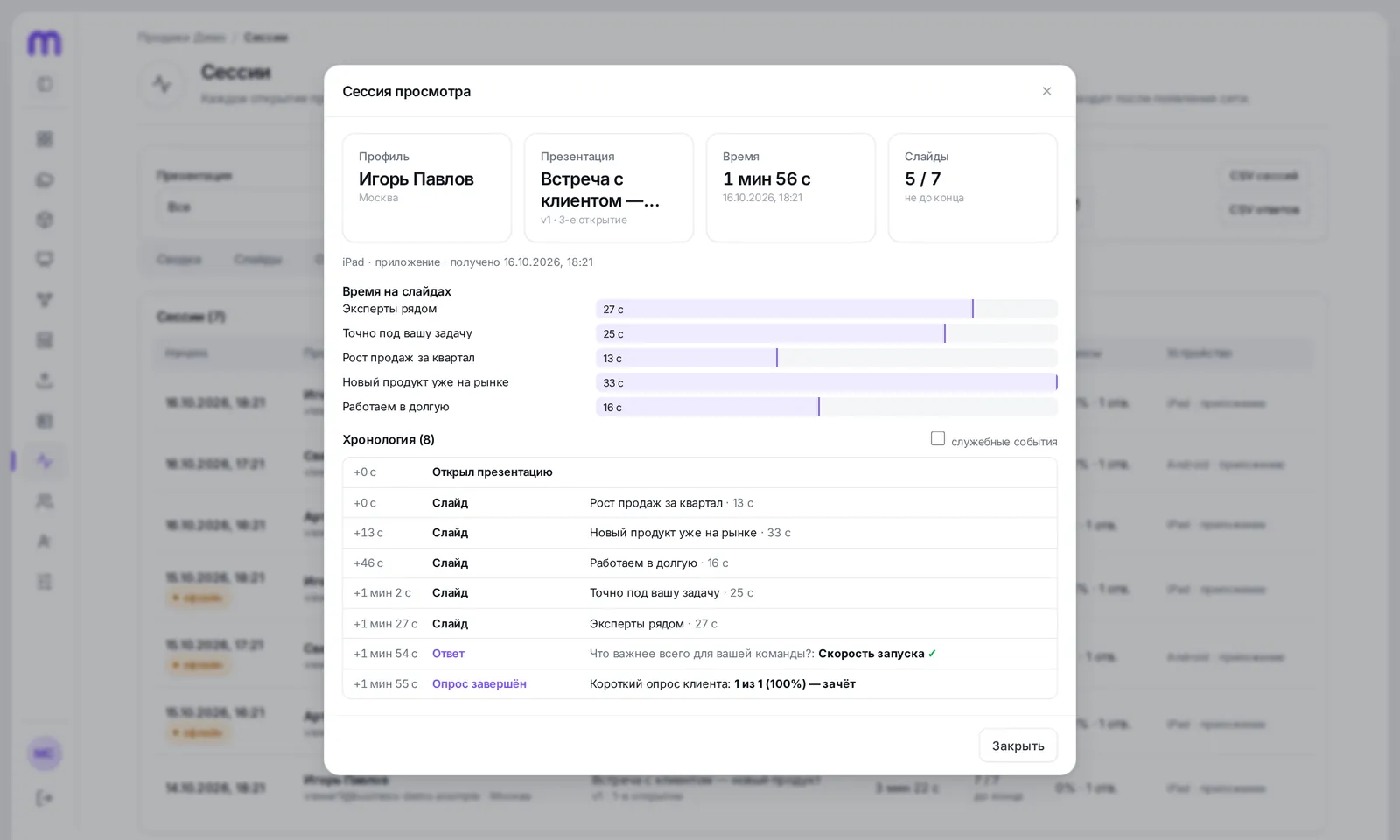The image size is (1400, 840).
Task: Click the 33 с bar for Новый продукт
Action: [x=827, y=382]
